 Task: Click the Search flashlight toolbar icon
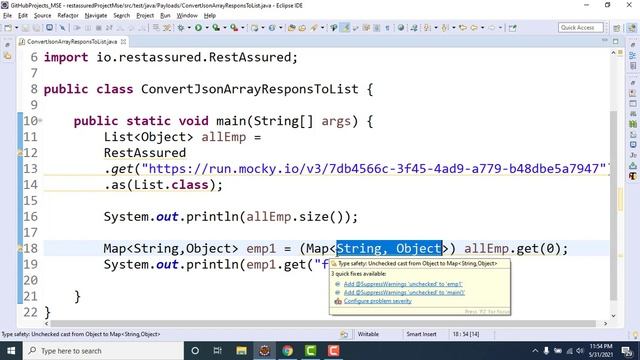point(314,28)
